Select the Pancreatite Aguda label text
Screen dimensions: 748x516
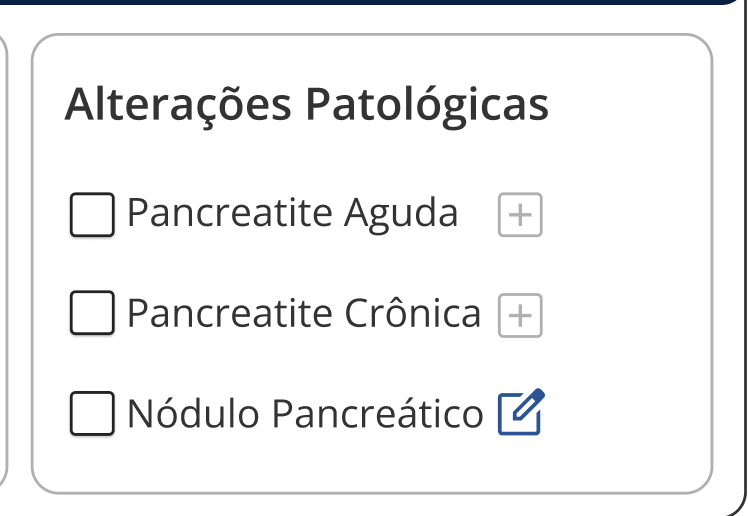pos(292,214)
